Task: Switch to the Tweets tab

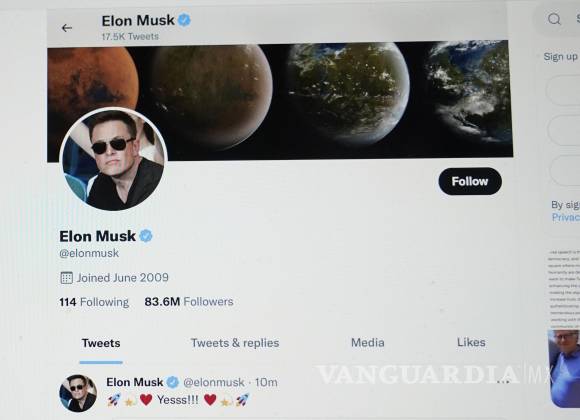Action: [101, 343]
